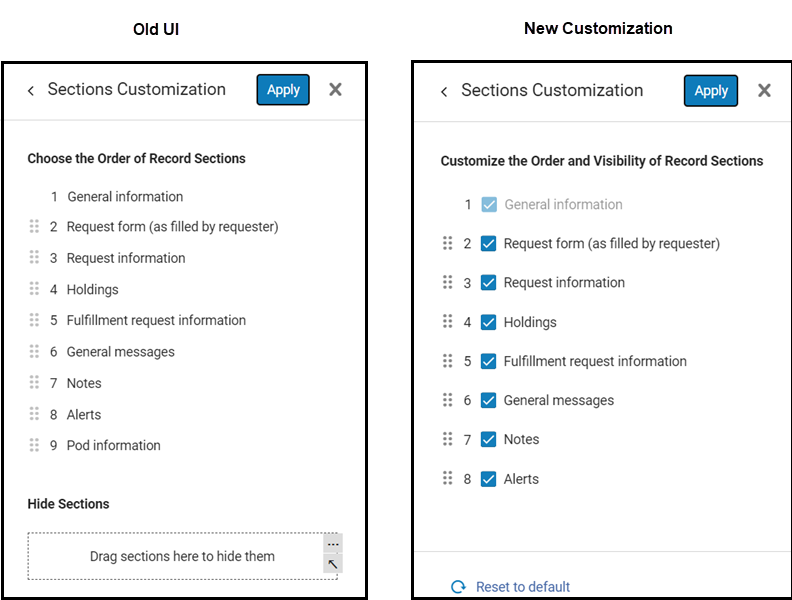The image size is (792, 600).
Task: Click drag handle beside General messages in New Customization
Action: tap(448, 400)
